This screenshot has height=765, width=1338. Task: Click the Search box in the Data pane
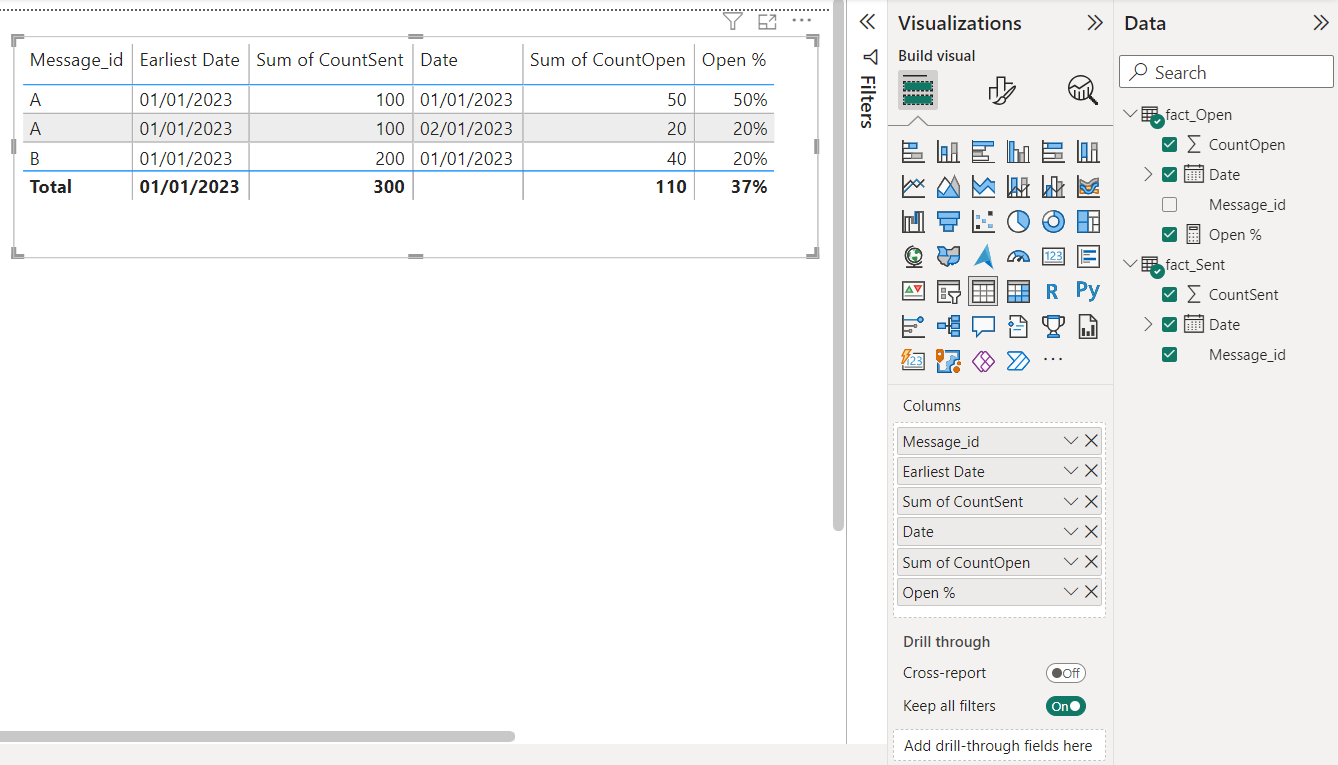pyautogui.click(x=1226, y=72)
